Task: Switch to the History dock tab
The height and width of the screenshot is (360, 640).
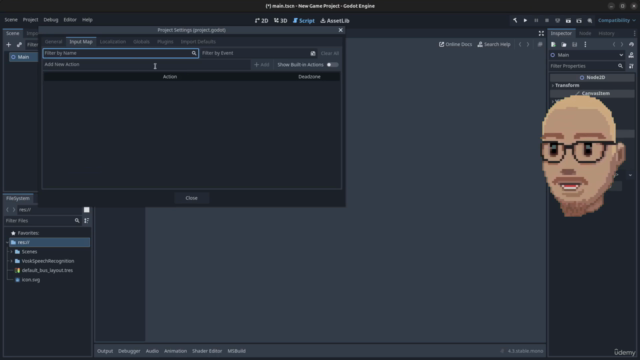Action: (x=606, y=33)
